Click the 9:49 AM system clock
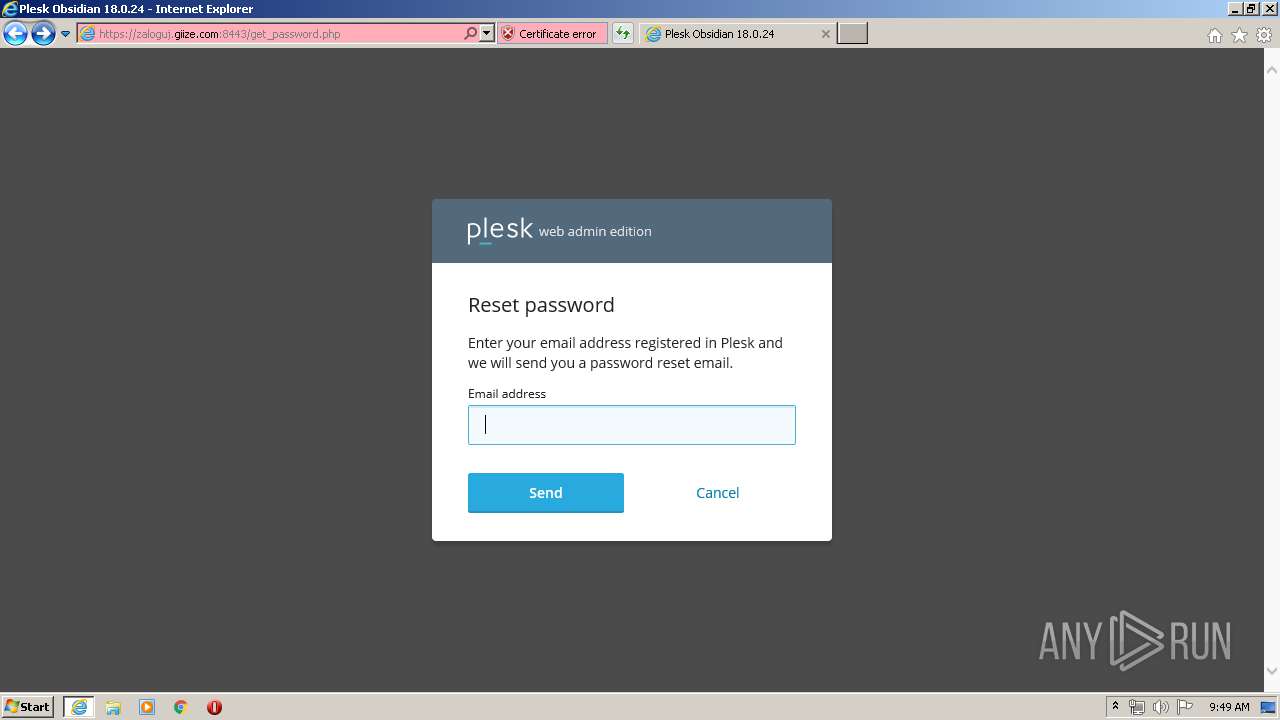Image resolution: width=1280 pixels, height=720 pixels. tap(1229, 707)
